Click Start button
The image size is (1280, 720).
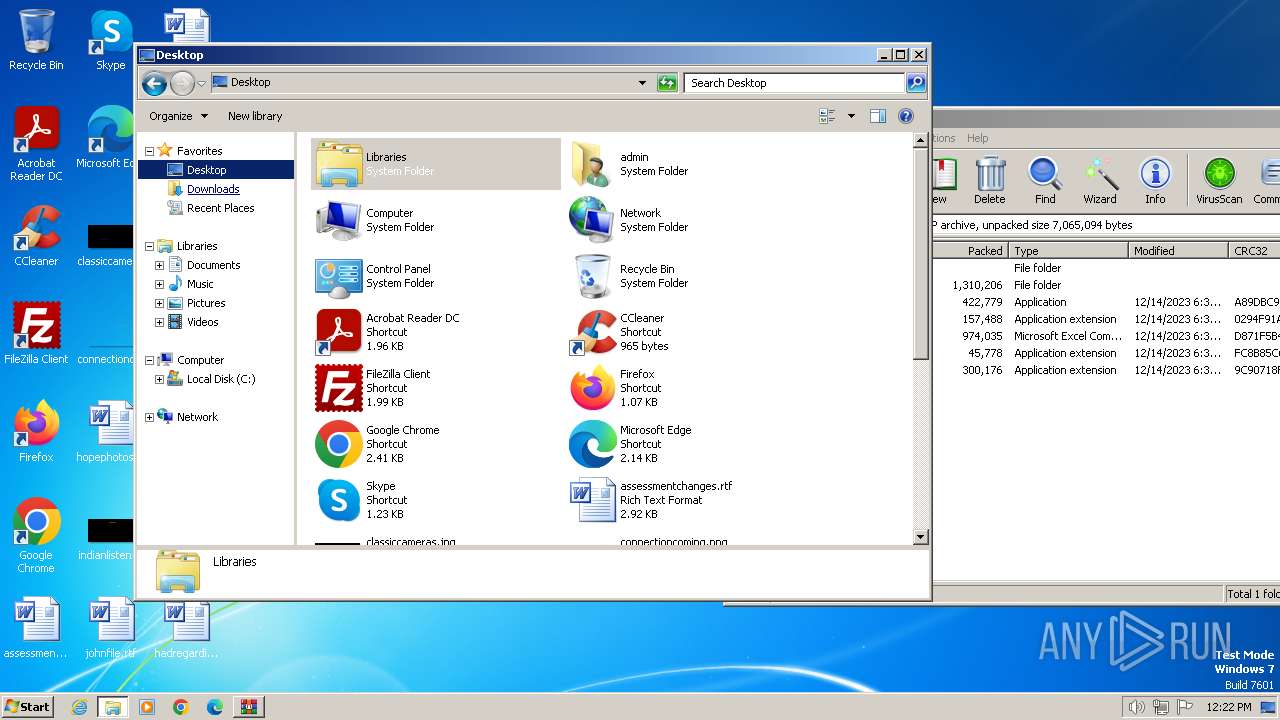point(27,707)
